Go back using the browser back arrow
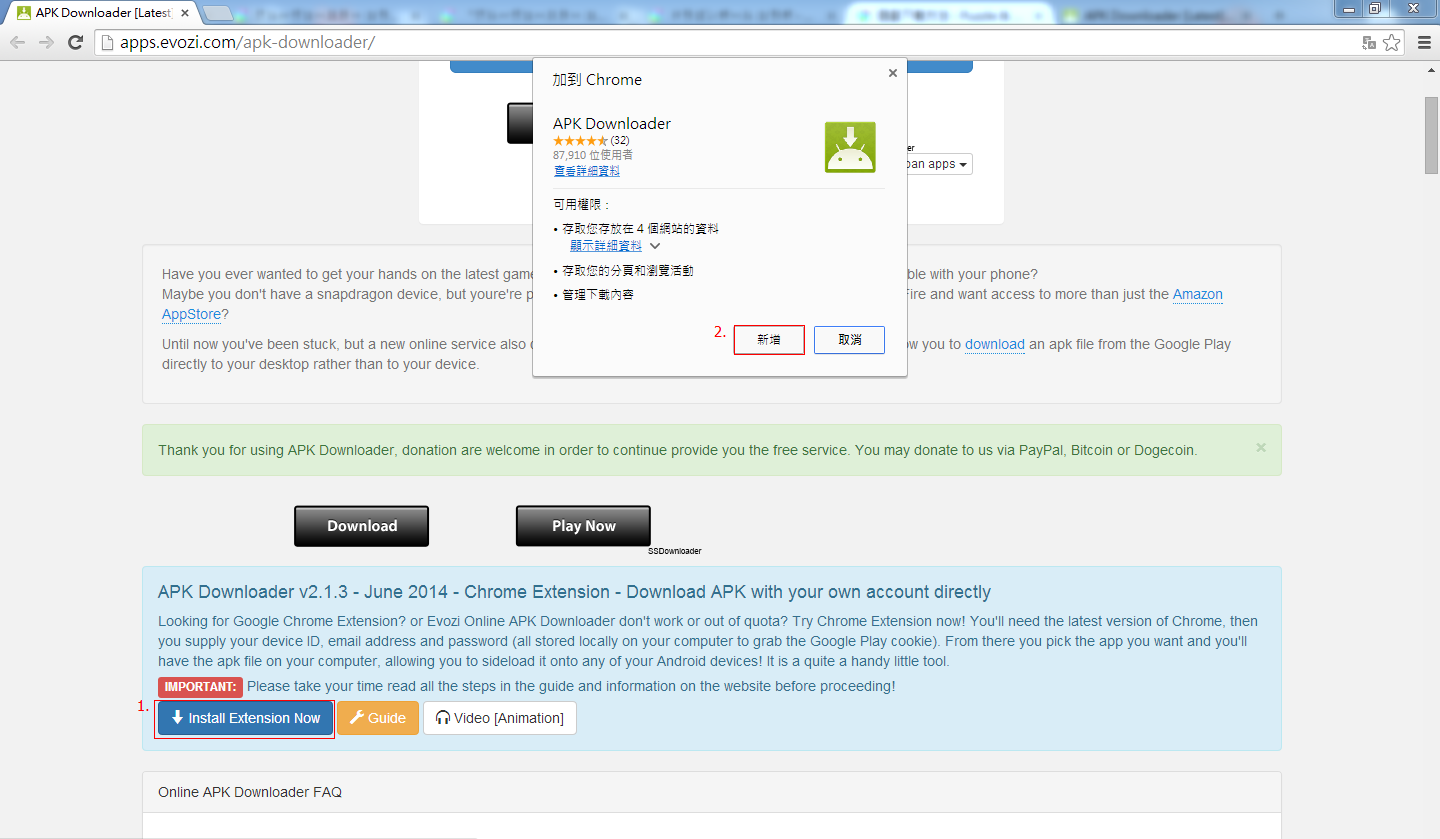 (17, 42)
